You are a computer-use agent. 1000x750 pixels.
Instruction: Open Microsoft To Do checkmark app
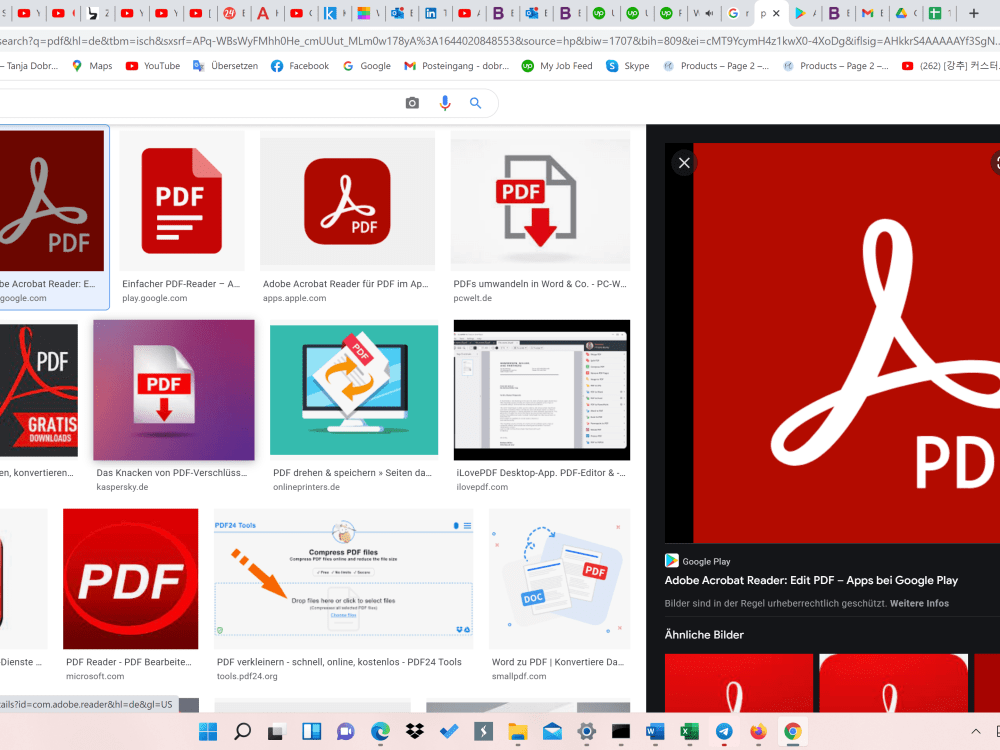point(449,732)
